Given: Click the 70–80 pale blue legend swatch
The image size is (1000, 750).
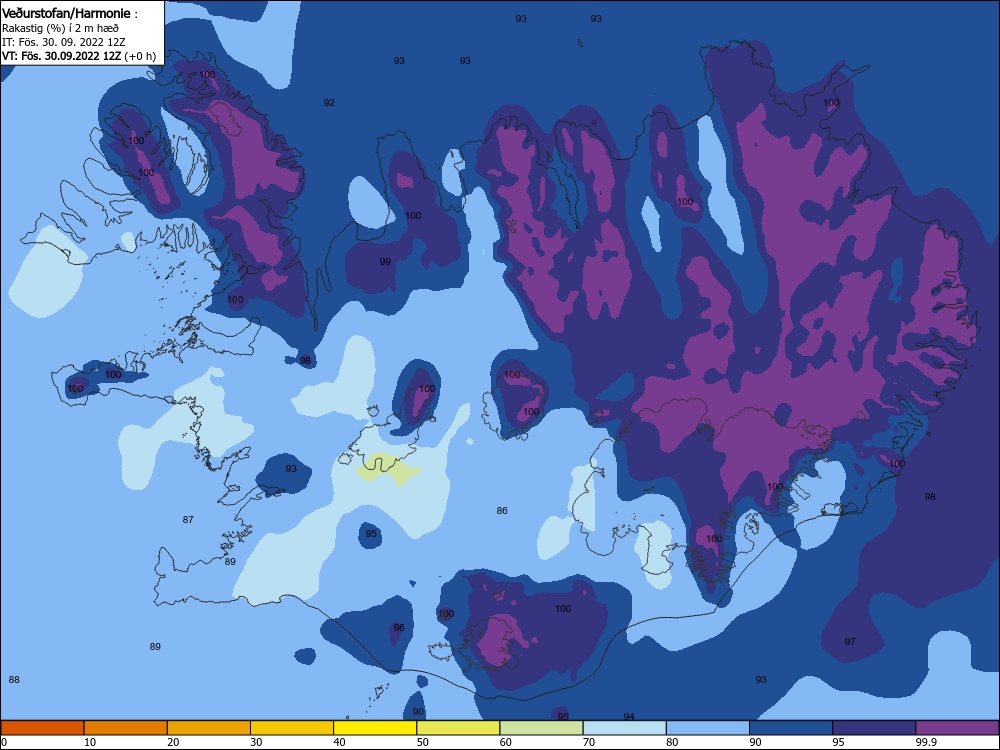Looking at the screenshot, I should [x=624, y=728].
